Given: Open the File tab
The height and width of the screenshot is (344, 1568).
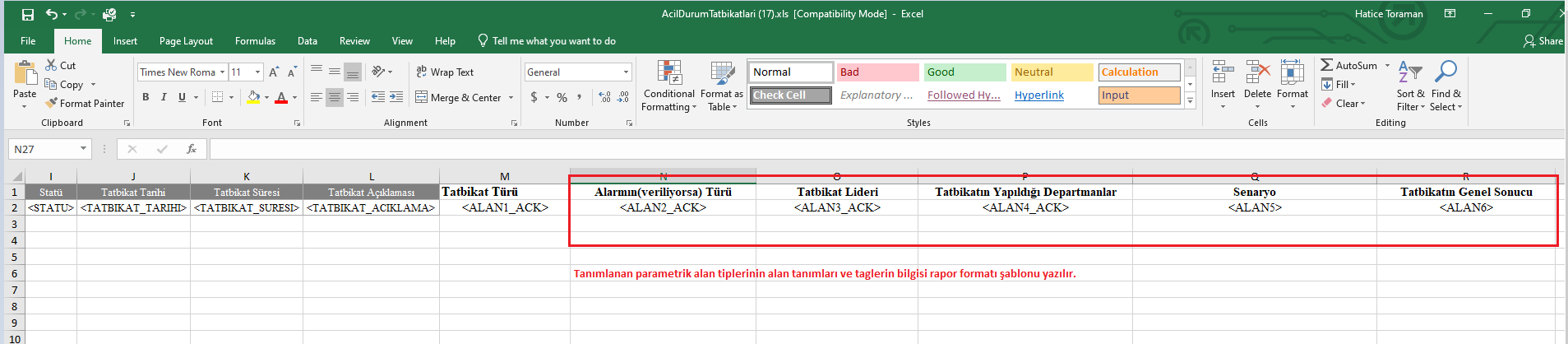Looking at the screenshot, I should pos(28,41).
